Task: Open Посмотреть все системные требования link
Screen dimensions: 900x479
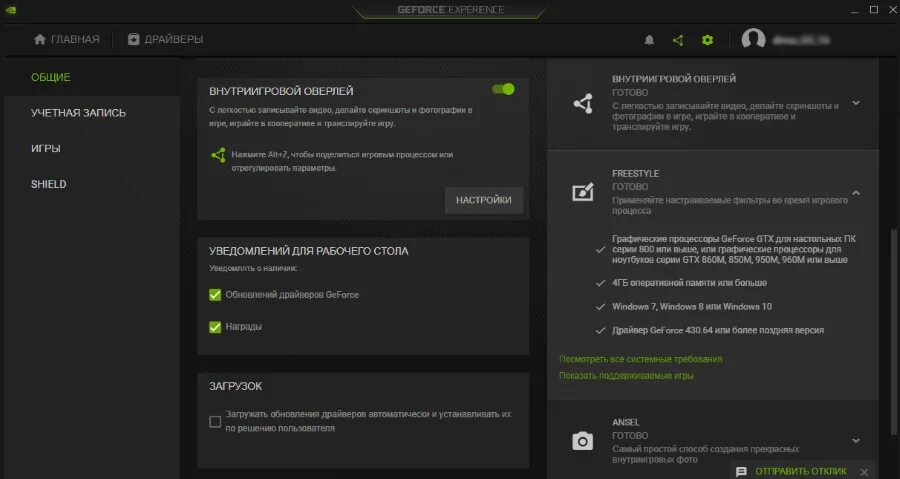Action: point(641,359)
